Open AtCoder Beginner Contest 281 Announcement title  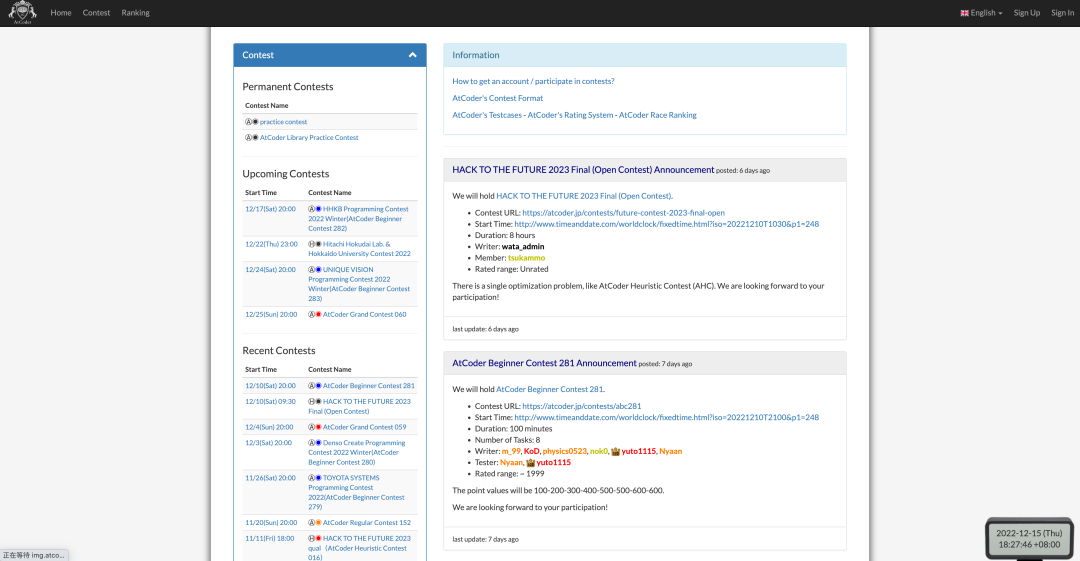[544, 363]
